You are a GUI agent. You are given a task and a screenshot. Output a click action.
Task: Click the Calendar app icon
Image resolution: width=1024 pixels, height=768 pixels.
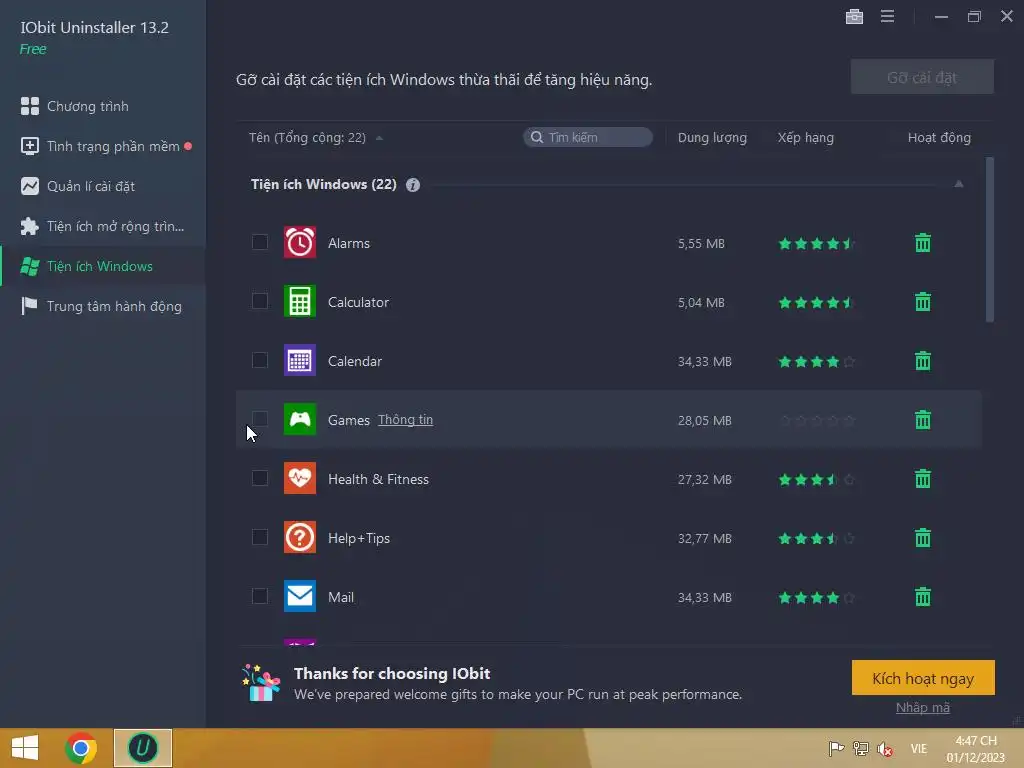300,360
